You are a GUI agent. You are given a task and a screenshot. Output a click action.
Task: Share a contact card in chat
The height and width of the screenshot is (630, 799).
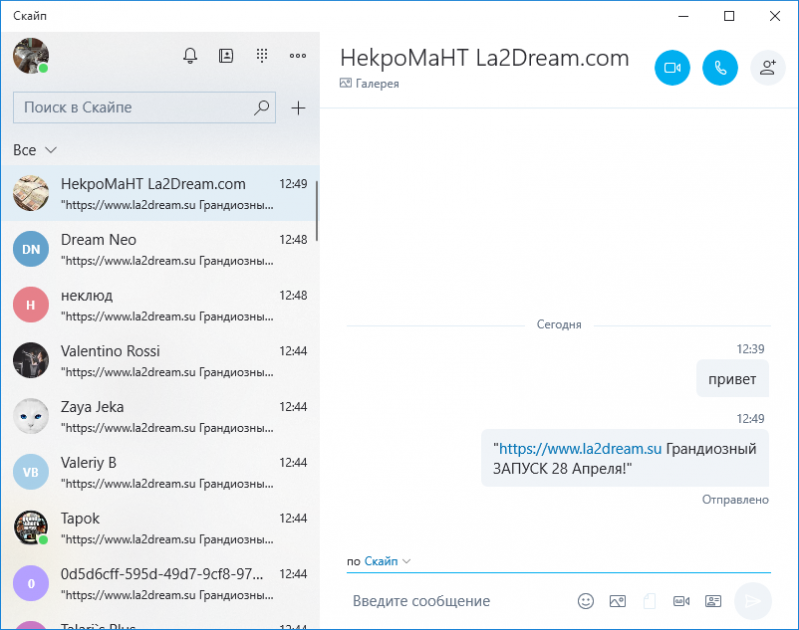[713, 601]
